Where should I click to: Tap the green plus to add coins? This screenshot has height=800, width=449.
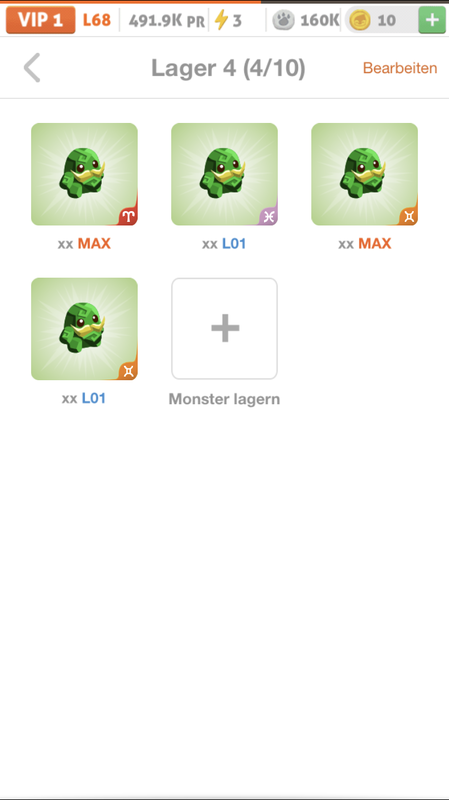coord(432,20)
